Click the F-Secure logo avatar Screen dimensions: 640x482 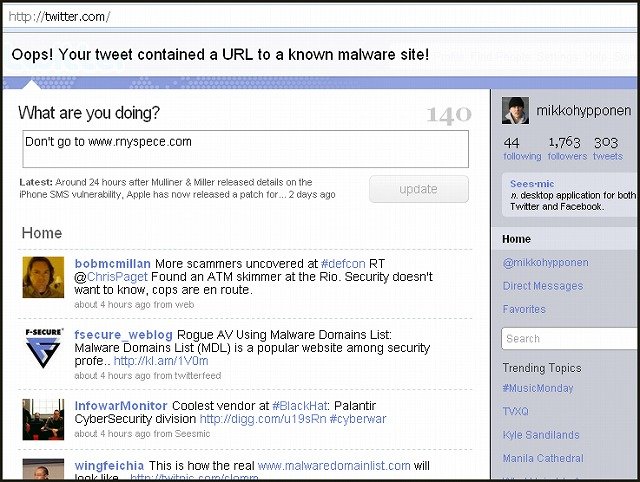coord(43,348)
